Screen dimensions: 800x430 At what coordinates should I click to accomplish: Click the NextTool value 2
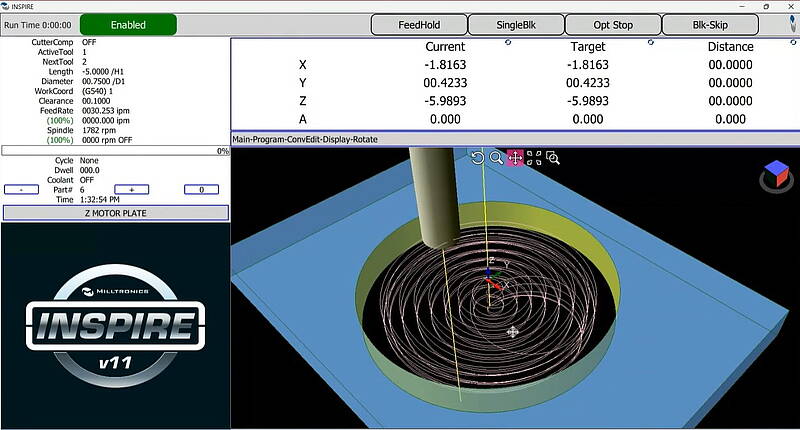(84, 62)
